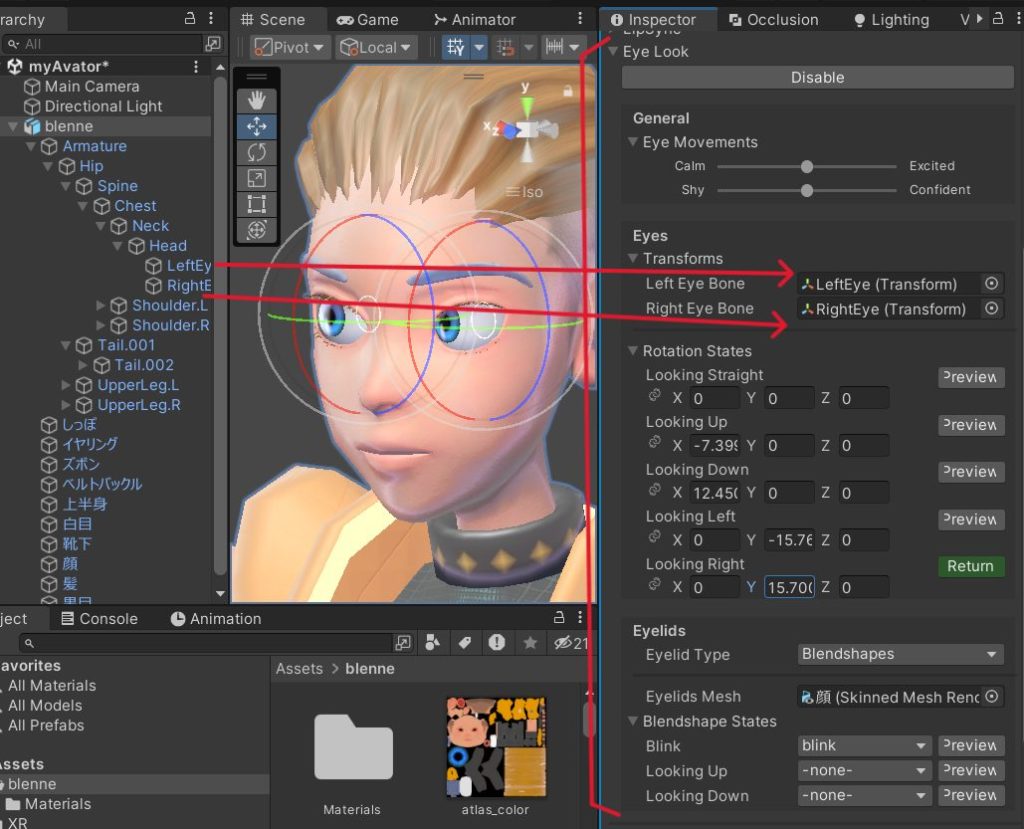
Task: Expand Shoulder.L in the Hierarchy tree
Action: (x=100, y=305)
